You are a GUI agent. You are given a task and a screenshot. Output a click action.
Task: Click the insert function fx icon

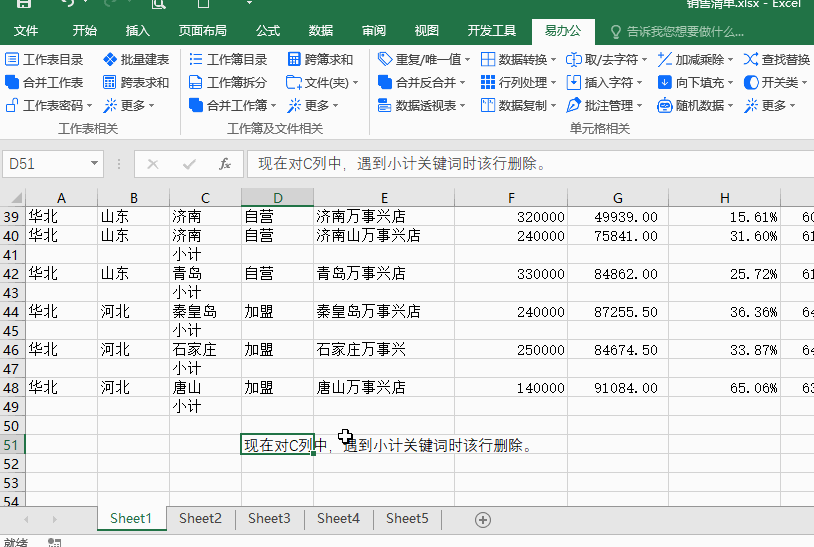[225, 165]
